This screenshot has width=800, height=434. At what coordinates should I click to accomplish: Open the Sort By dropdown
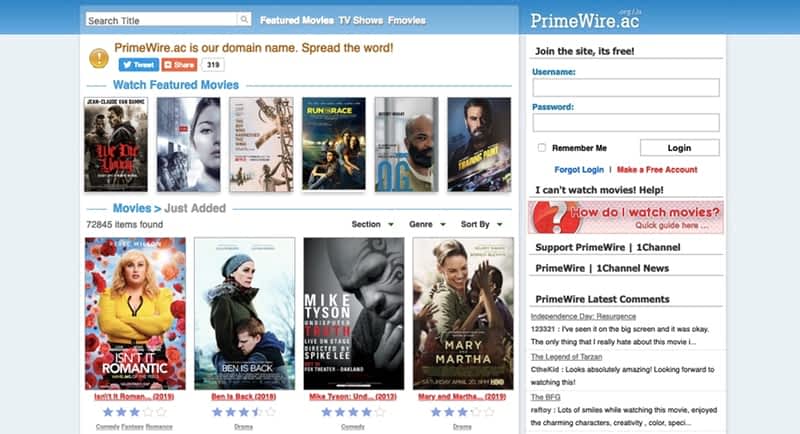tap(481, 224)
